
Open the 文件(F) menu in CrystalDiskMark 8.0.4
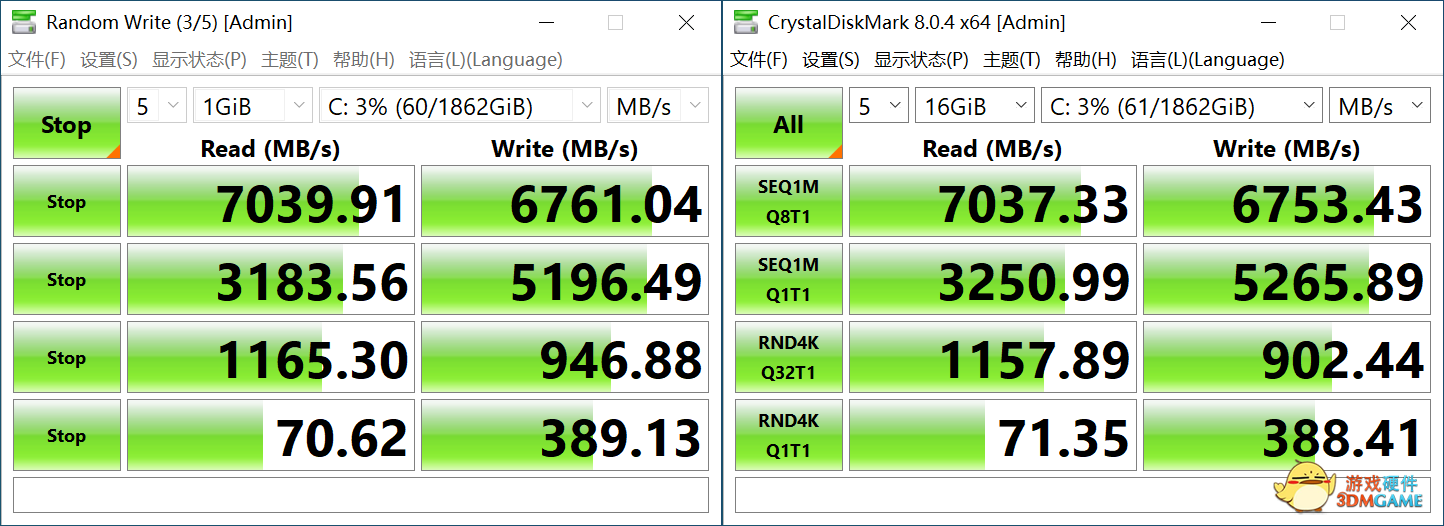point(759,60)
